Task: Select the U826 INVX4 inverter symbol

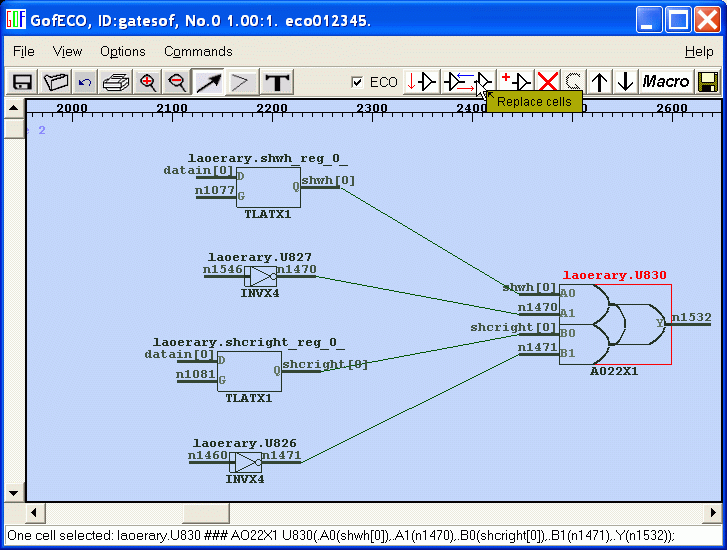Action: (245, 462)
